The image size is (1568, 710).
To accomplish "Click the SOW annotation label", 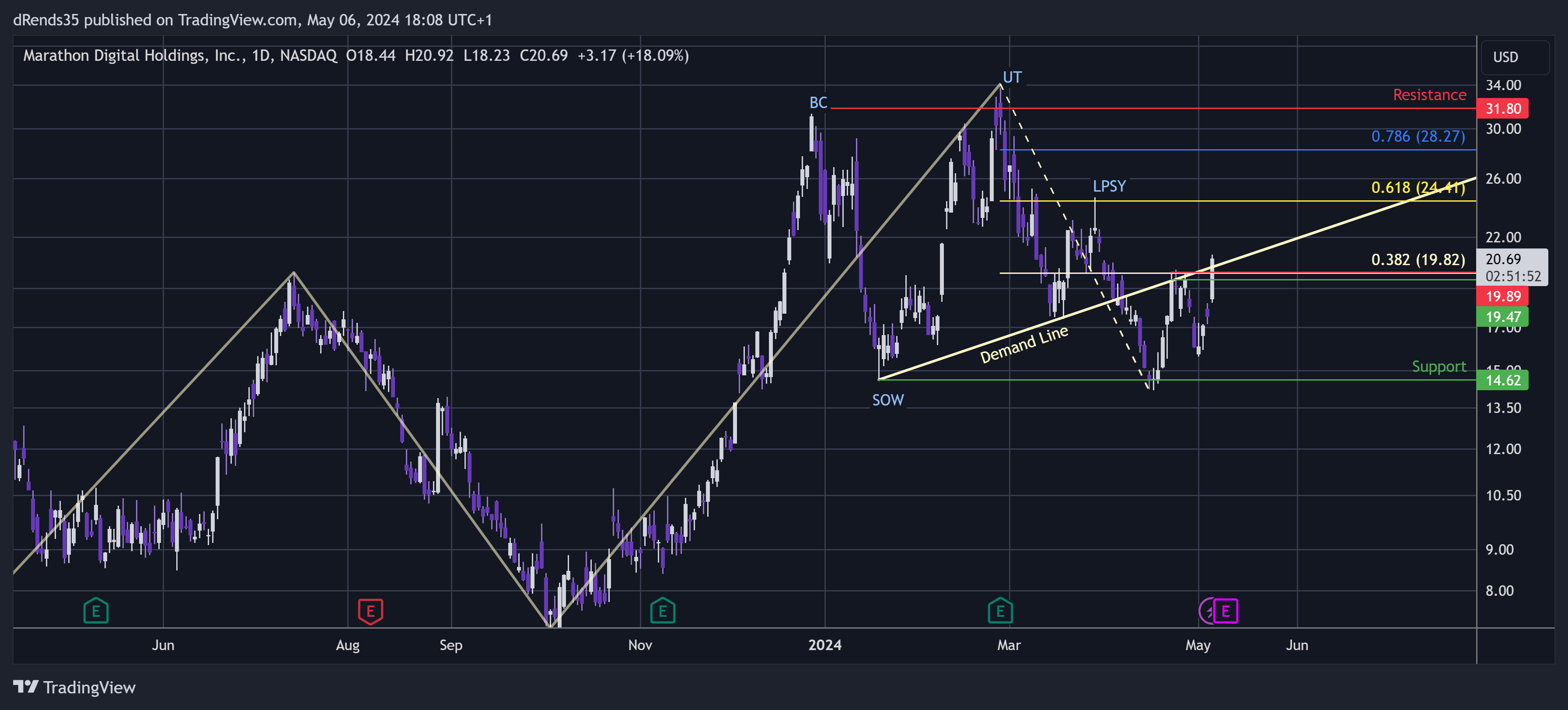I will pyautogui.click(x=887, y=400).
